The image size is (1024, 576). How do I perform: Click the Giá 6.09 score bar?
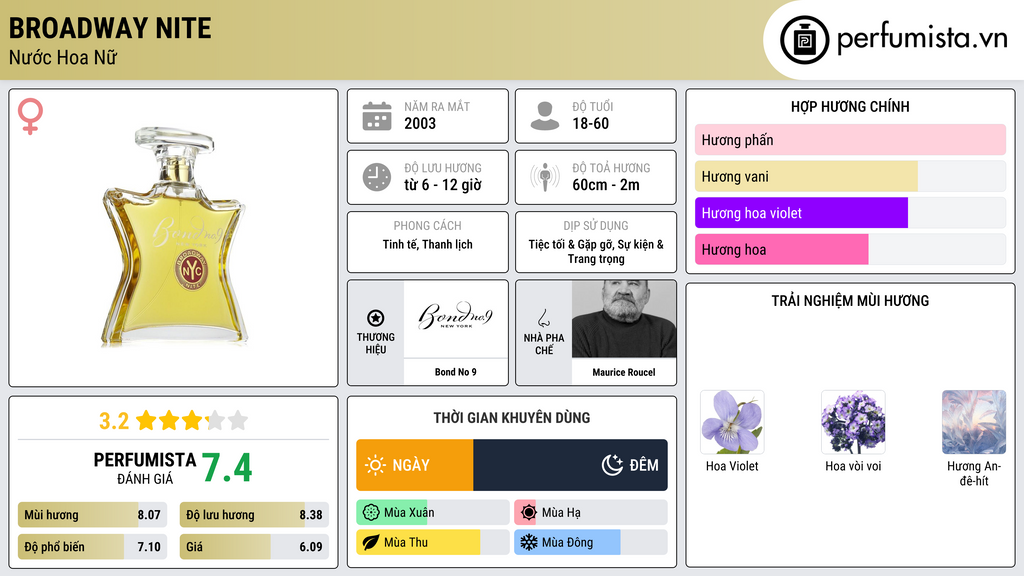point(254,547)
